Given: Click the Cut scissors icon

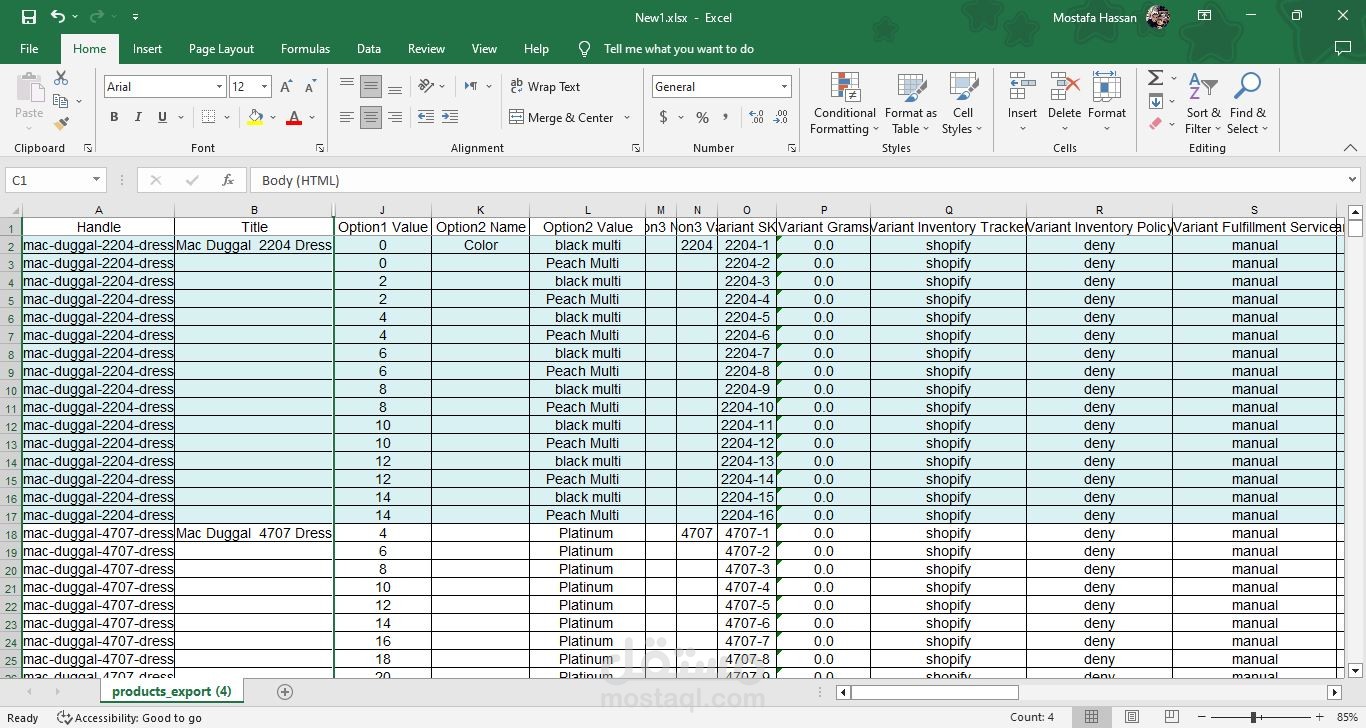Looking at the screenshot, I should tap(61, 78).
